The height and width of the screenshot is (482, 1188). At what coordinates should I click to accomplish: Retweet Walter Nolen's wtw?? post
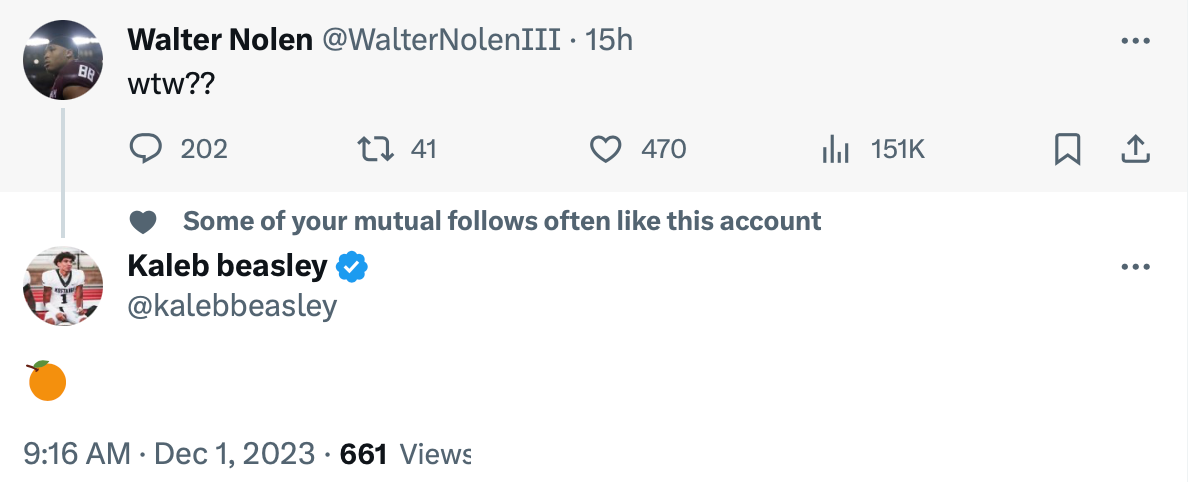(373, 150)
